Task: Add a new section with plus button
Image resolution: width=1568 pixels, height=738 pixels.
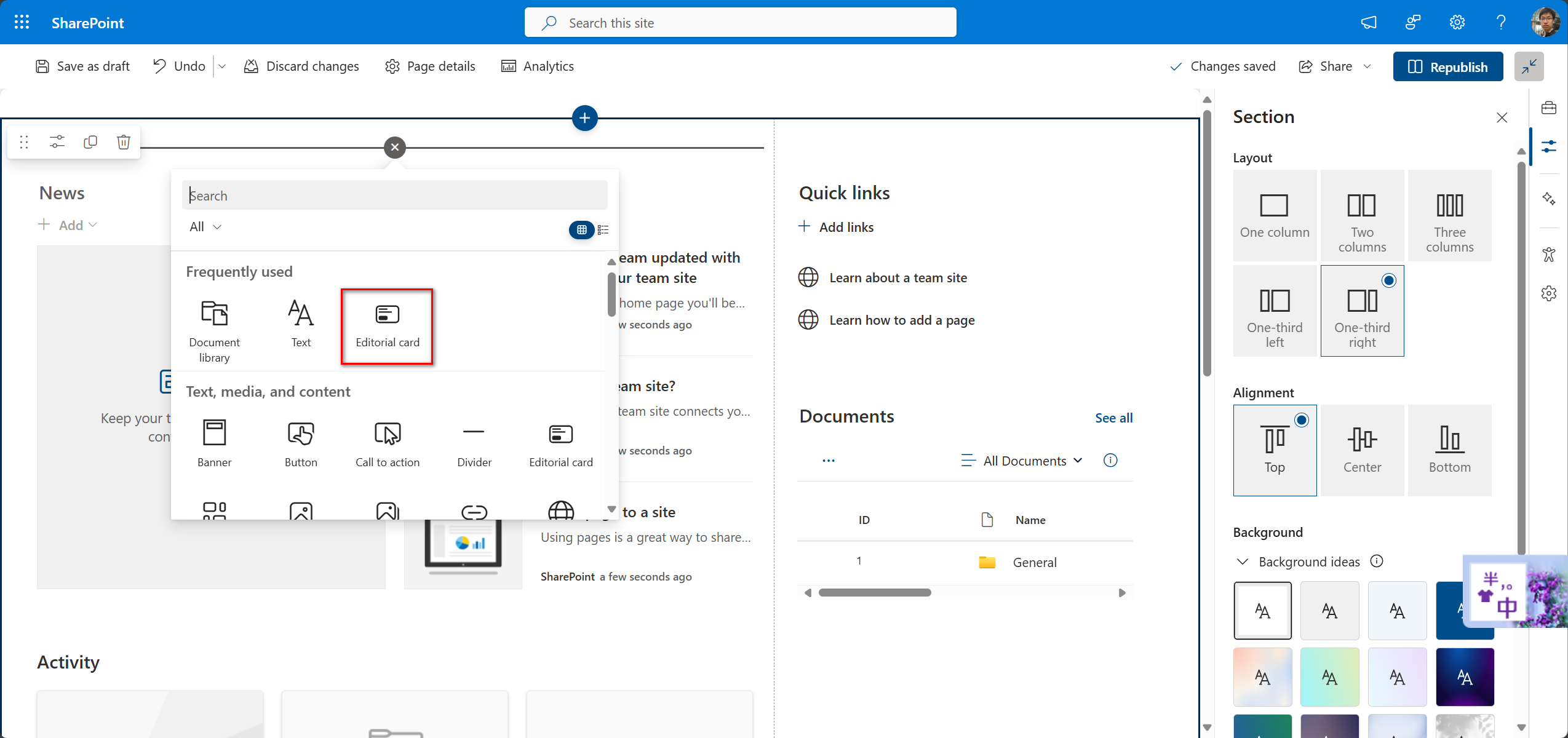Action: click(584, 117)
